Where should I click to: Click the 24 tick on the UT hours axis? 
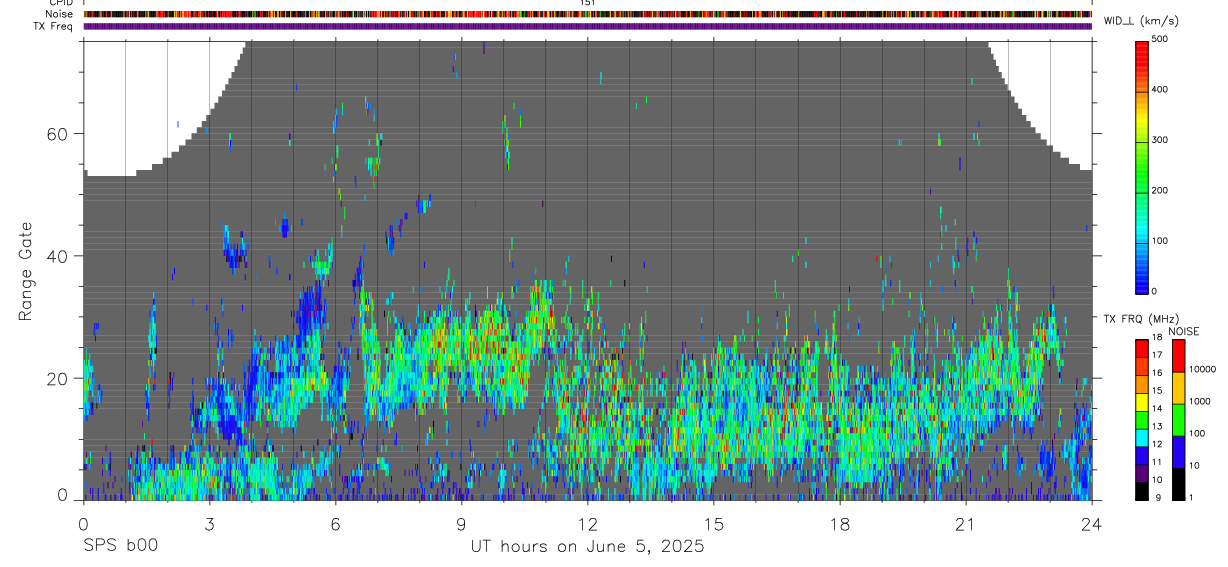tap(1092, 524)
